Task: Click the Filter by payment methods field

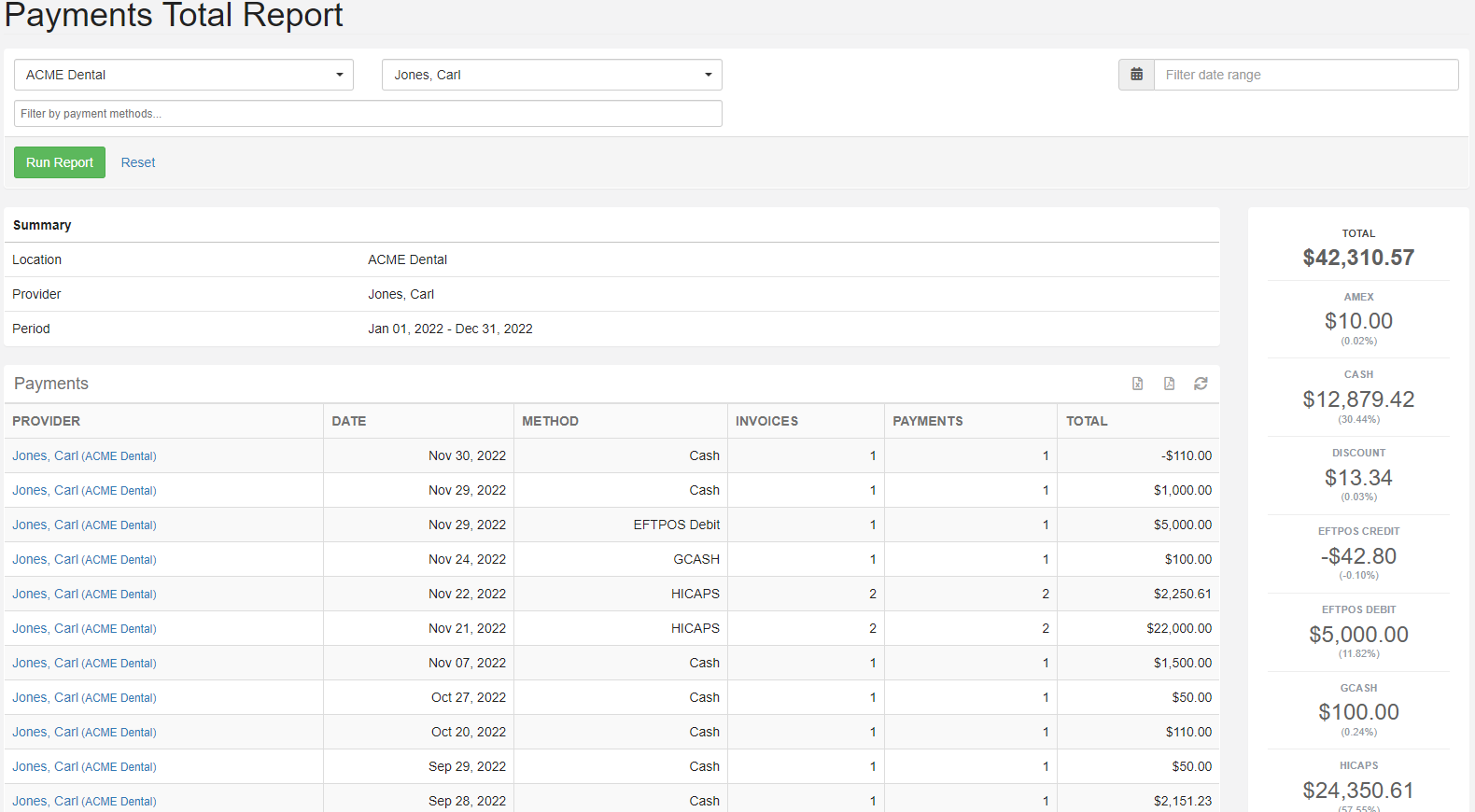Action: click(368, 114)
